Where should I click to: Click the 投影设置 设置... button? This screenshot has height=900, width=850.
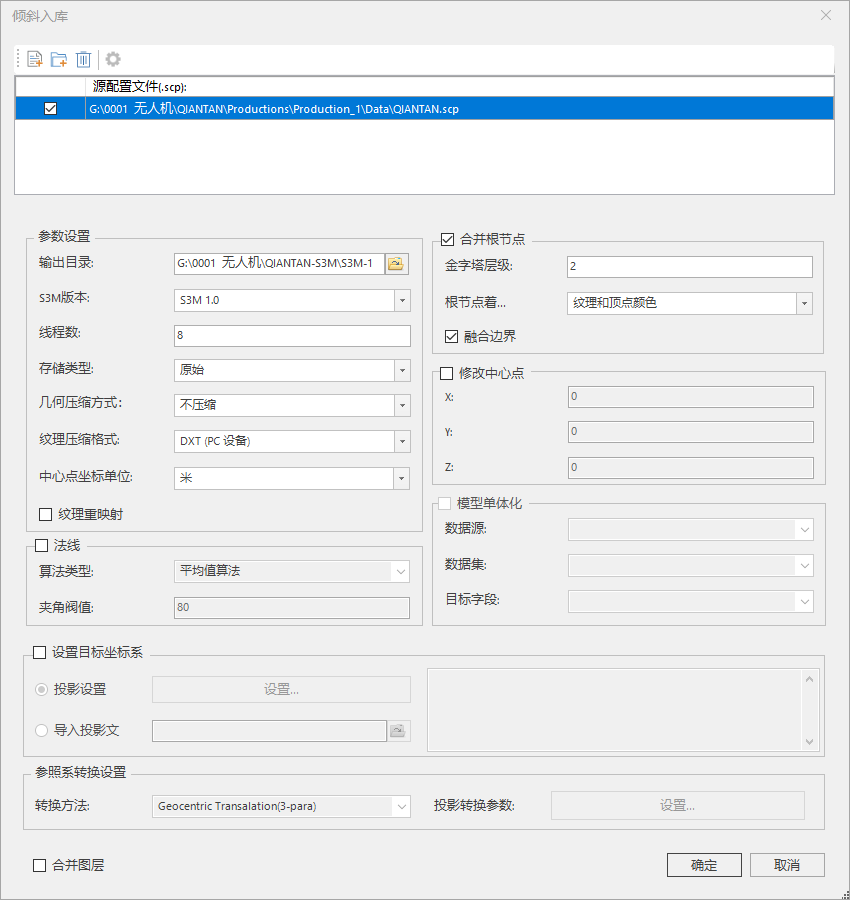[281, 689]
